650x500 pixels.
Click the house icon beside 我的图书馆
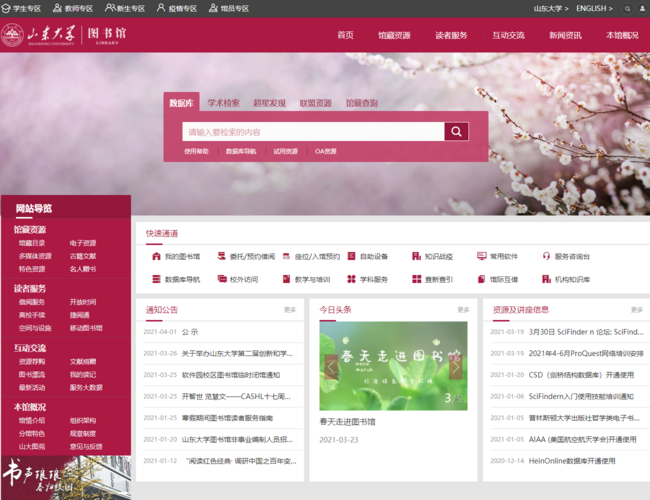[156, 256]
